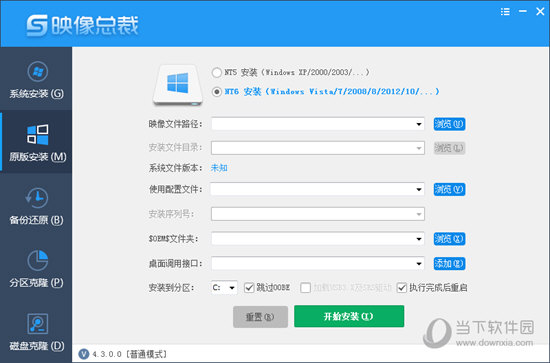Toggle the 跳过OOBE checkbox
The height and width of the screenshot is (363, 550).
[249, 288]
